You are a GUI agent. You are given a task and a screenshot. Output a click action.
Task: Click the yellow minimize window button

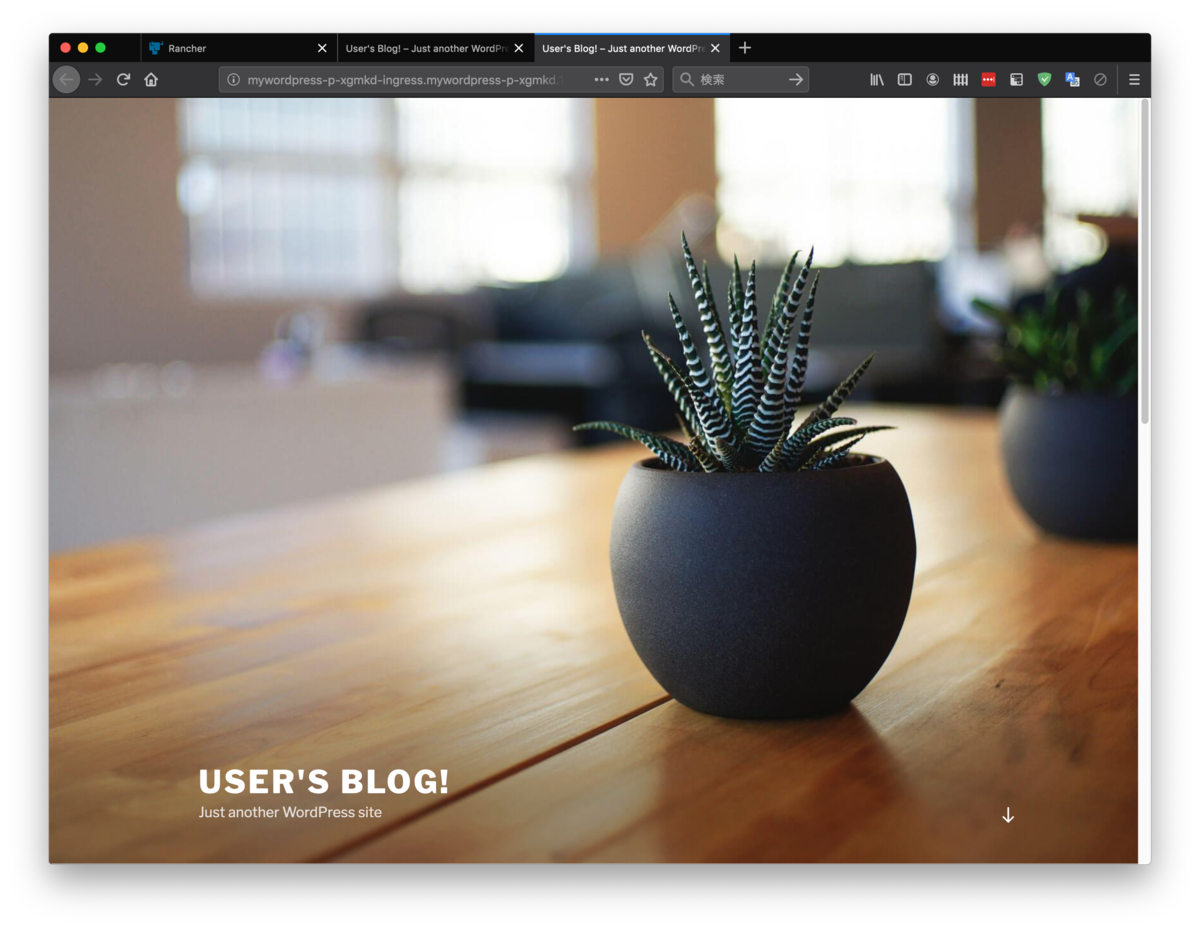coord(83,48)
